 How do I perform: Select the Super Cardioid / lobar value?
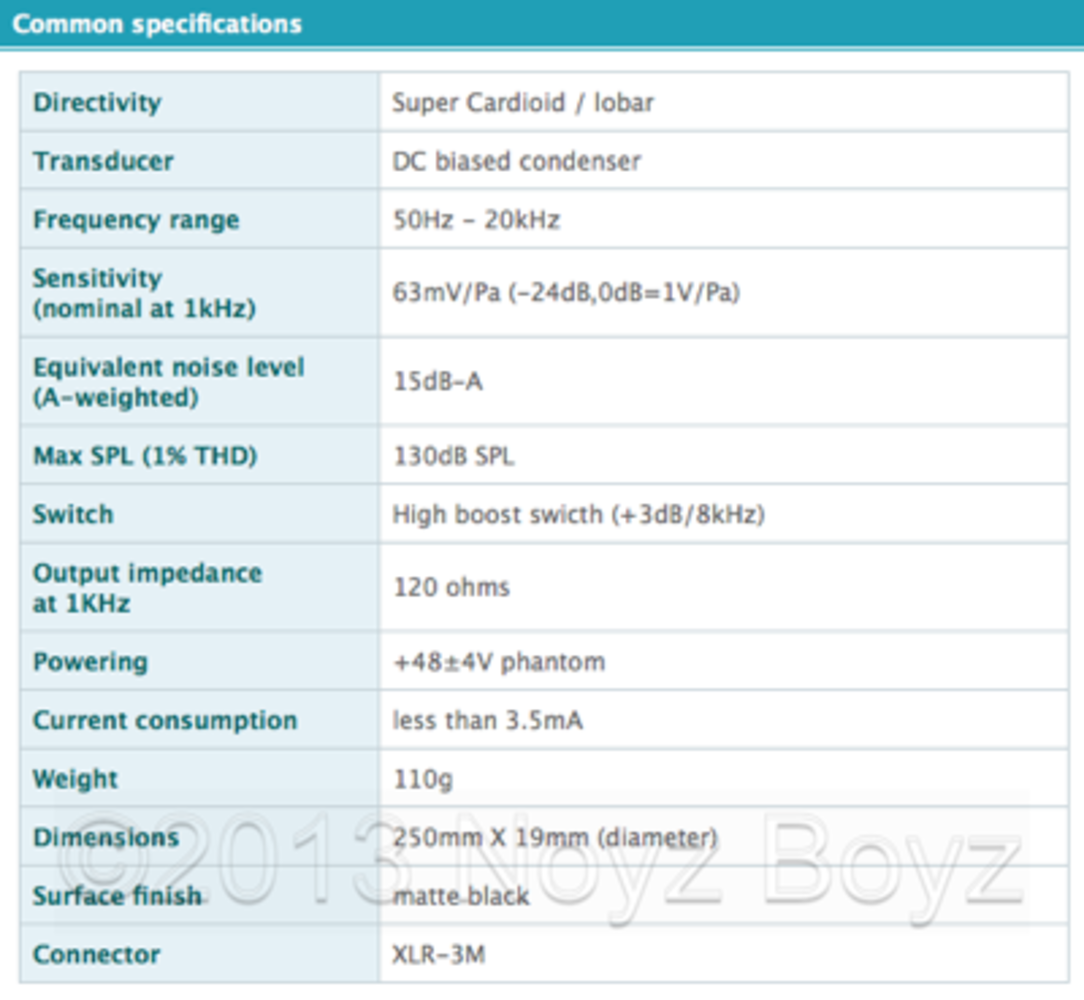click(523, 103)
